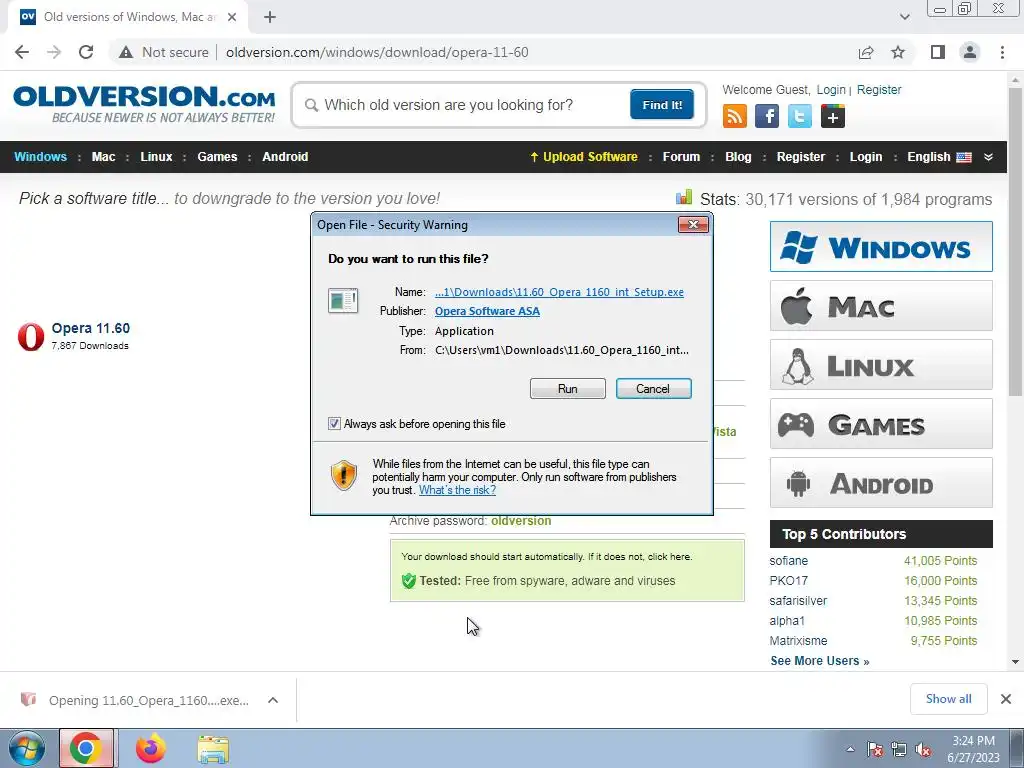The image size is (1024, 768).
Task: Click Run in the security warning
Action: click(568, 389)
